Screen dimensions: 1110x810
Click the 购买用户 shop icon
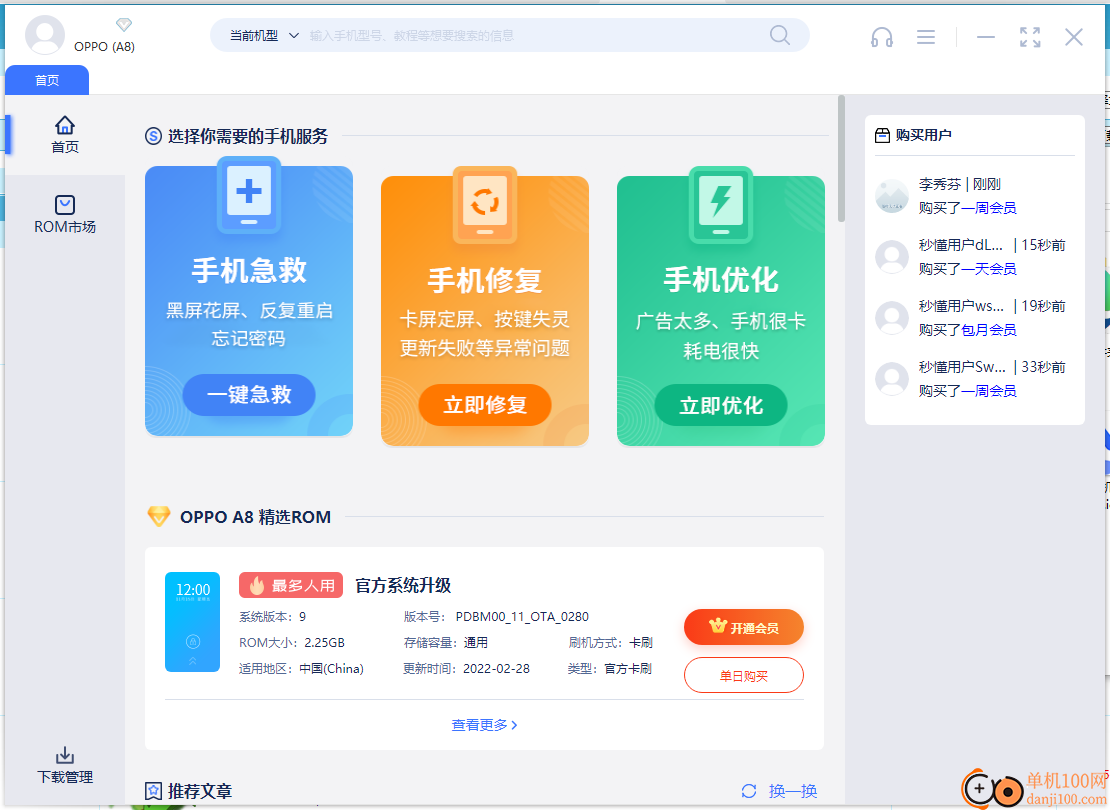pyautogui.click(x=882, y=135)
